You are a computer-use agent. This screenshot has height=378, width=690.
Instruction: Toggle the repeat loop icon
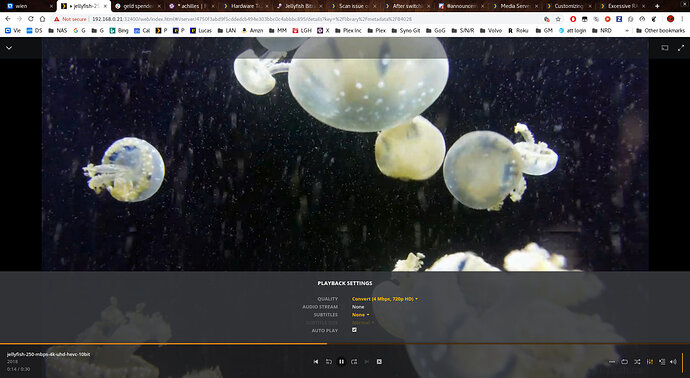[x=624, y=362]
